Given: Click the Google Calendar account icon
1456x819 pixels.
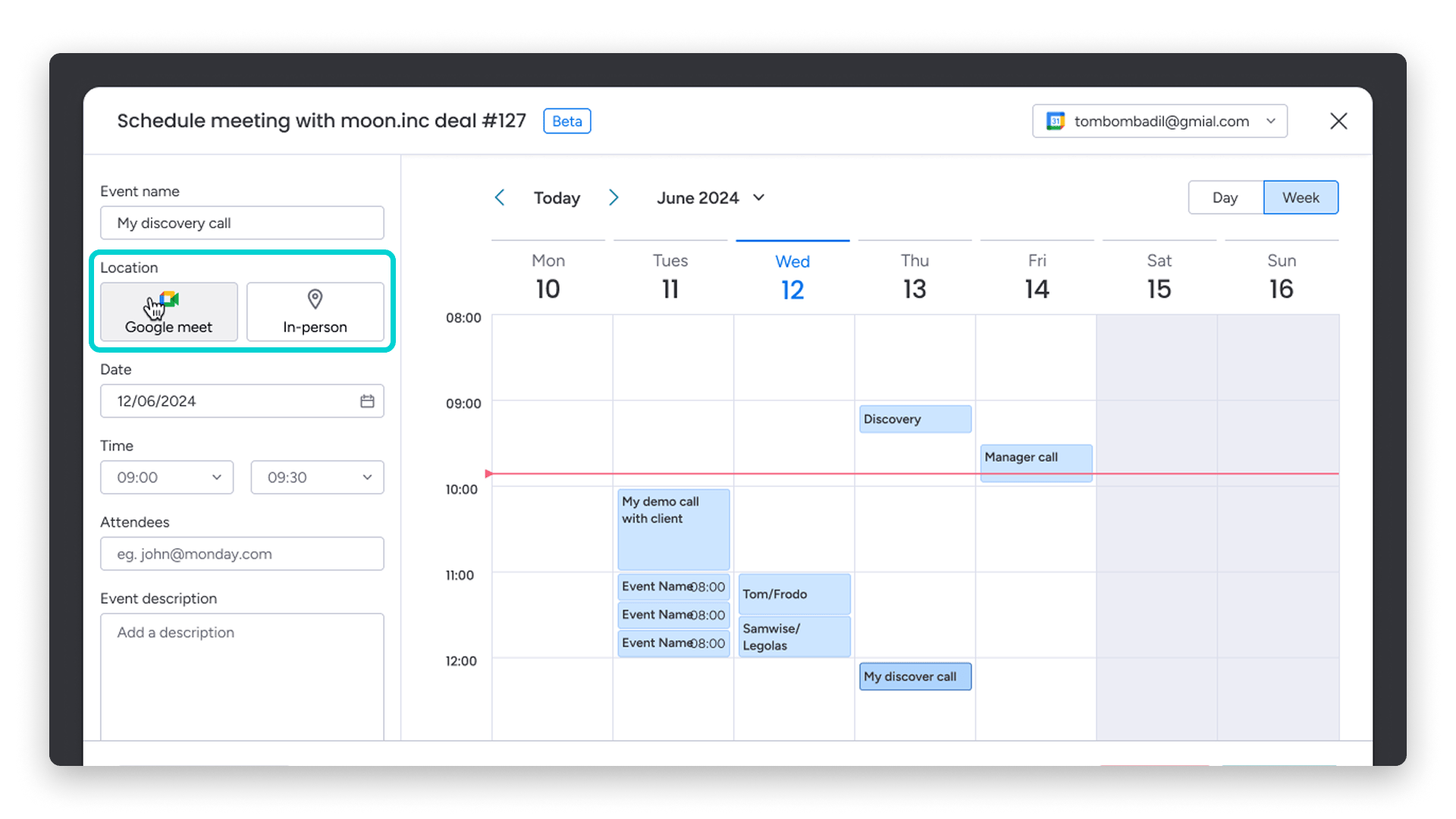Looking at the screenshot, I should coord(1055,121).
